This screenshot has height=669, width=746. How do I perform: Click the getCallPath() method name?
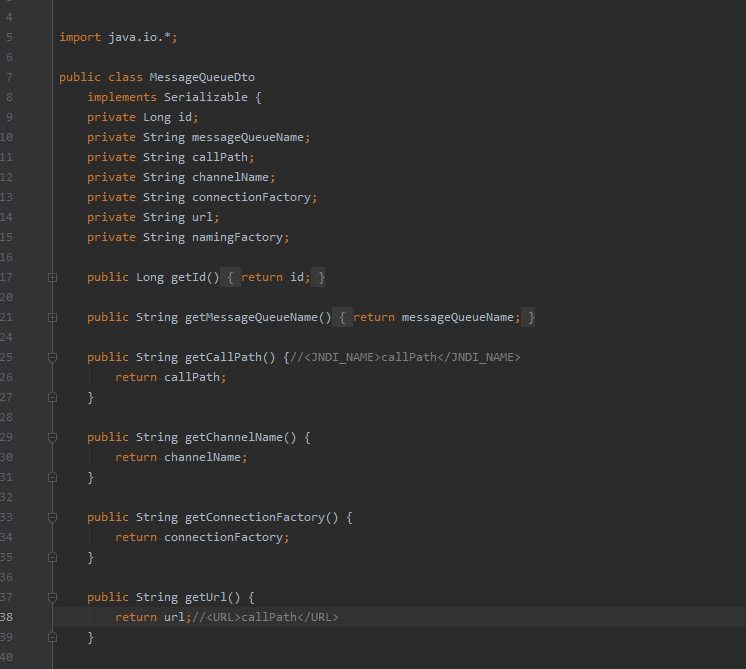pyautogui.click(x=223, y=357)
